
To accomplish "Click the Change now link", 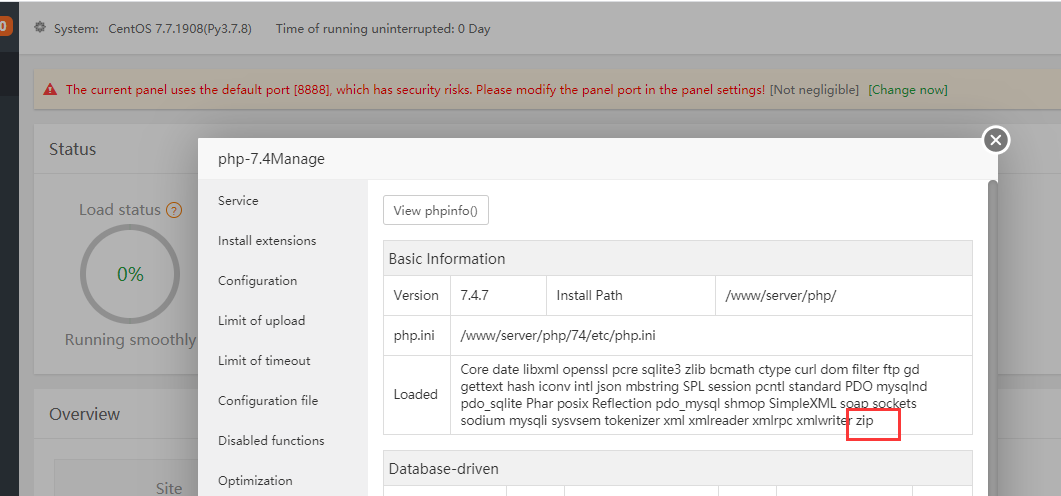I will pyautogui.click(x=907, y=90).
